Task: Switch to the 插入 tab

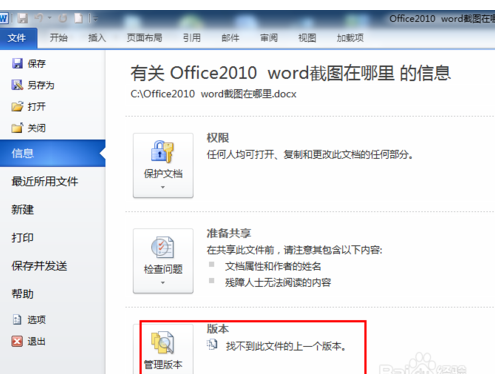Action: coord(97,38)
